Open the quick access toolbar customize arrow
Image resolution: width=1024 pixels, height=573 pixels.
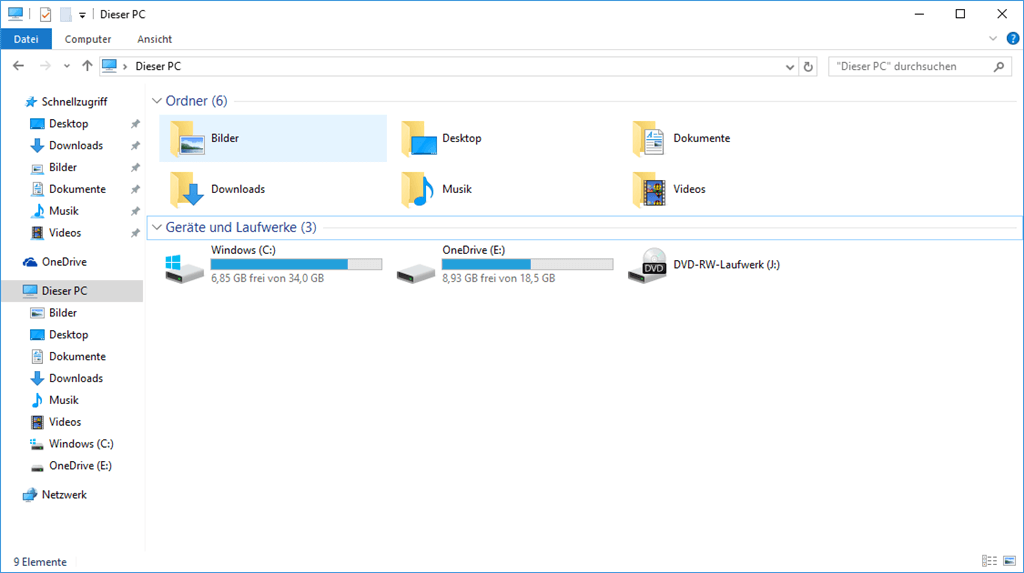coord(82,15)
